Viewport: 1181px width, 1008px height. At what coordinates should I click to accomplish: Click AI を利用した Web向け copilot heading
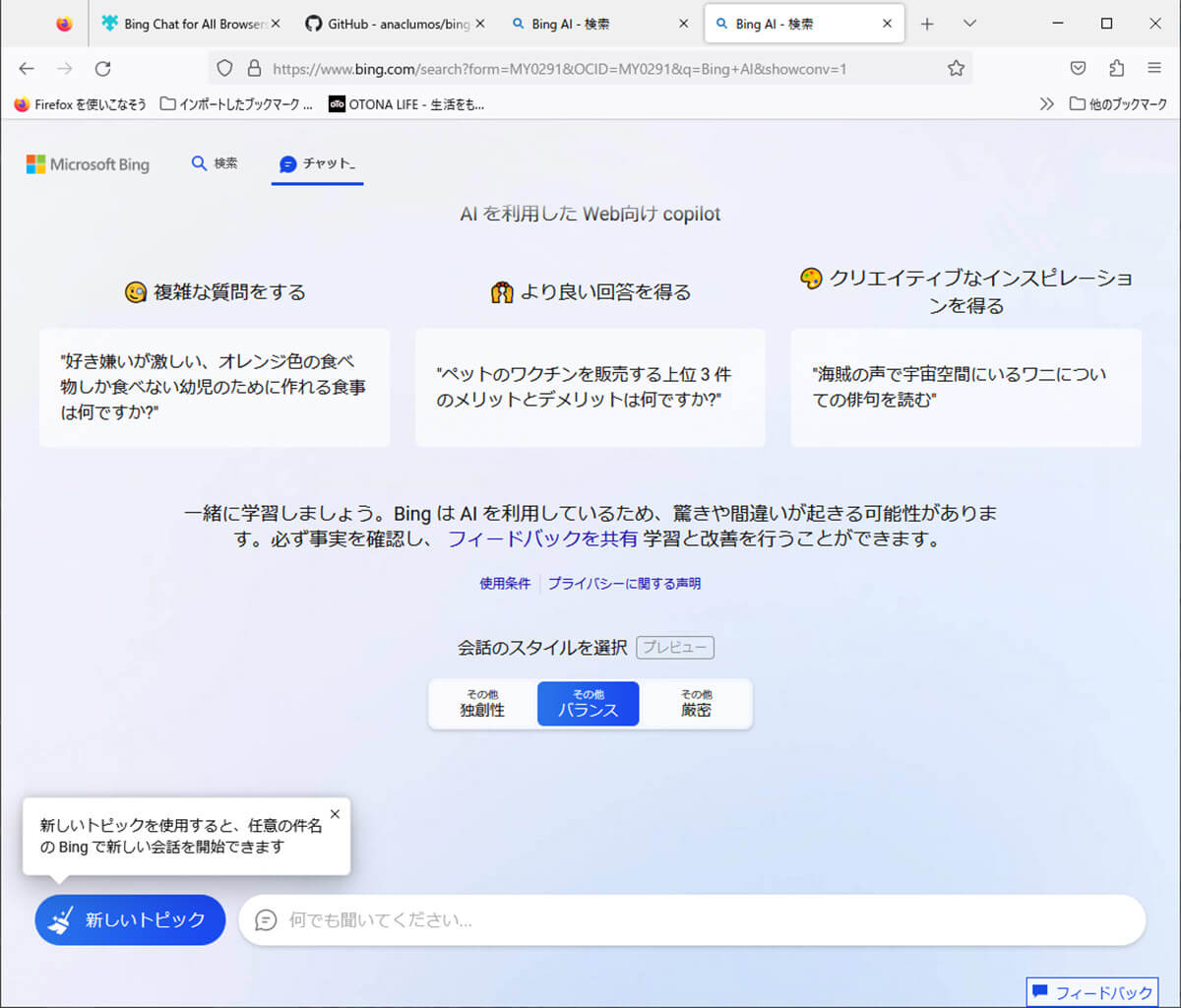(590, 214)
